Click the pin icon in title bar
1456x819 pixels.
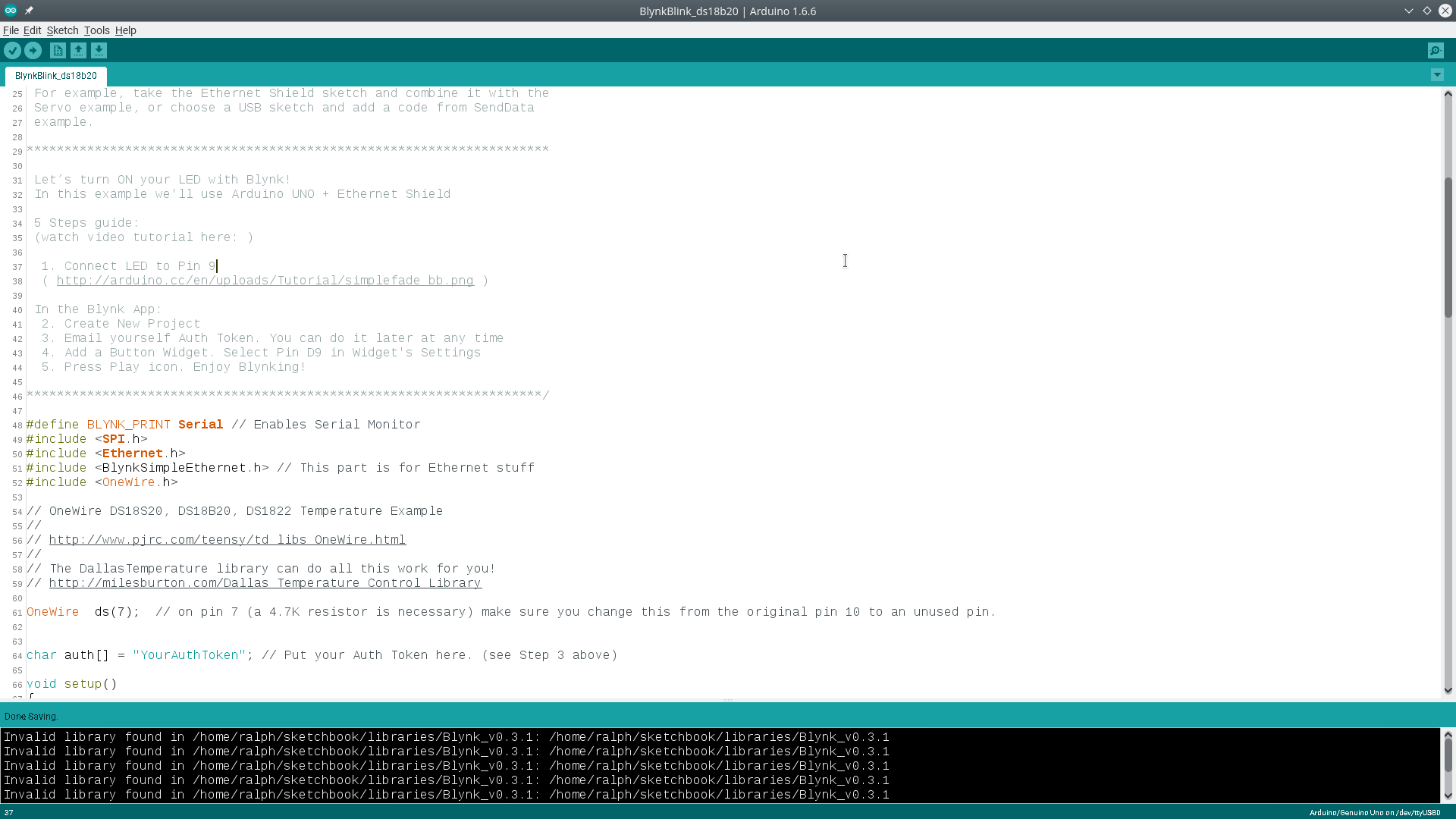(29, 11)
